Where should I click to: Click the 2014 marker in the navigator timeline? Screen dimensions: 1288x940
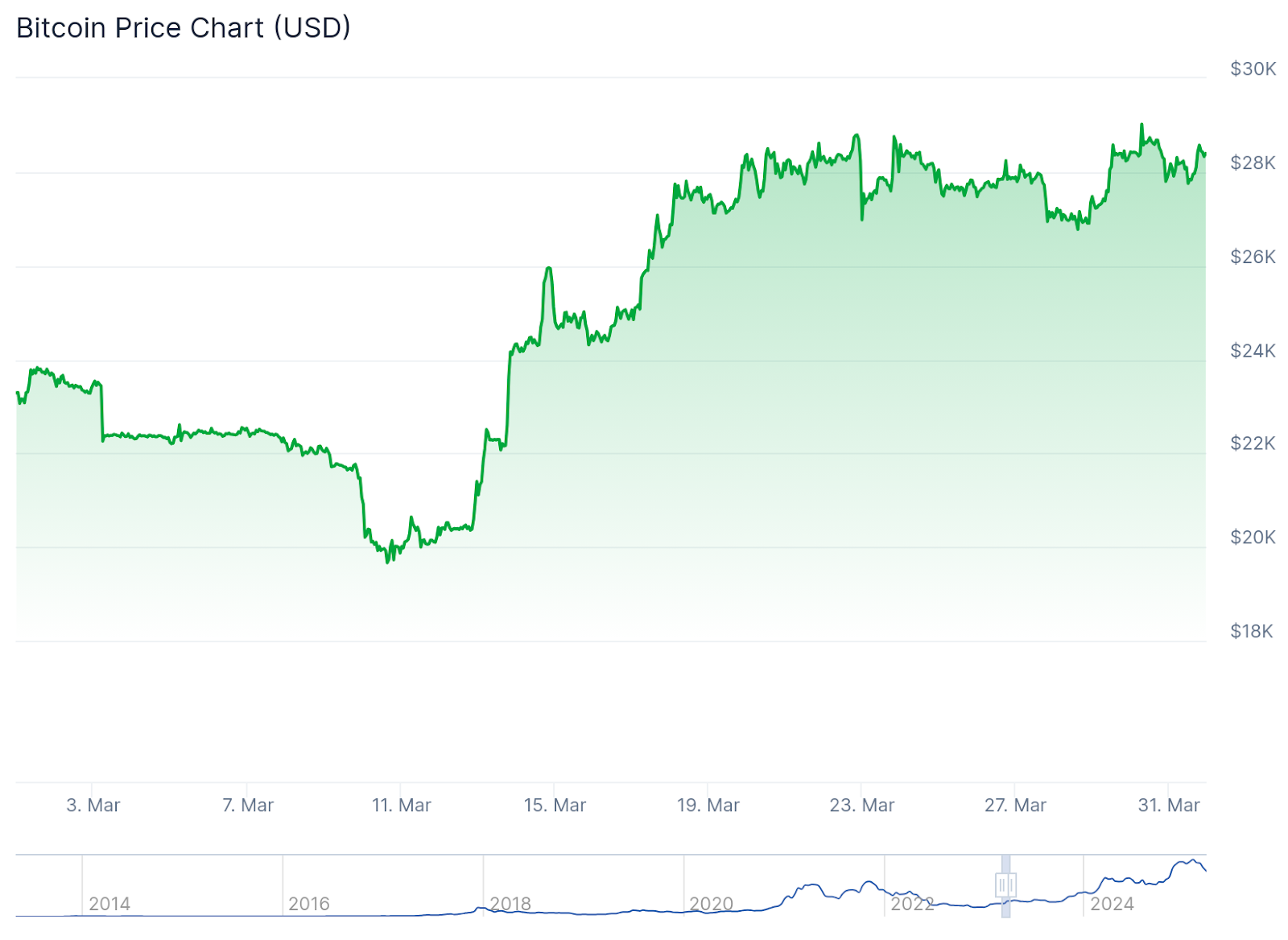pos(109,904)
